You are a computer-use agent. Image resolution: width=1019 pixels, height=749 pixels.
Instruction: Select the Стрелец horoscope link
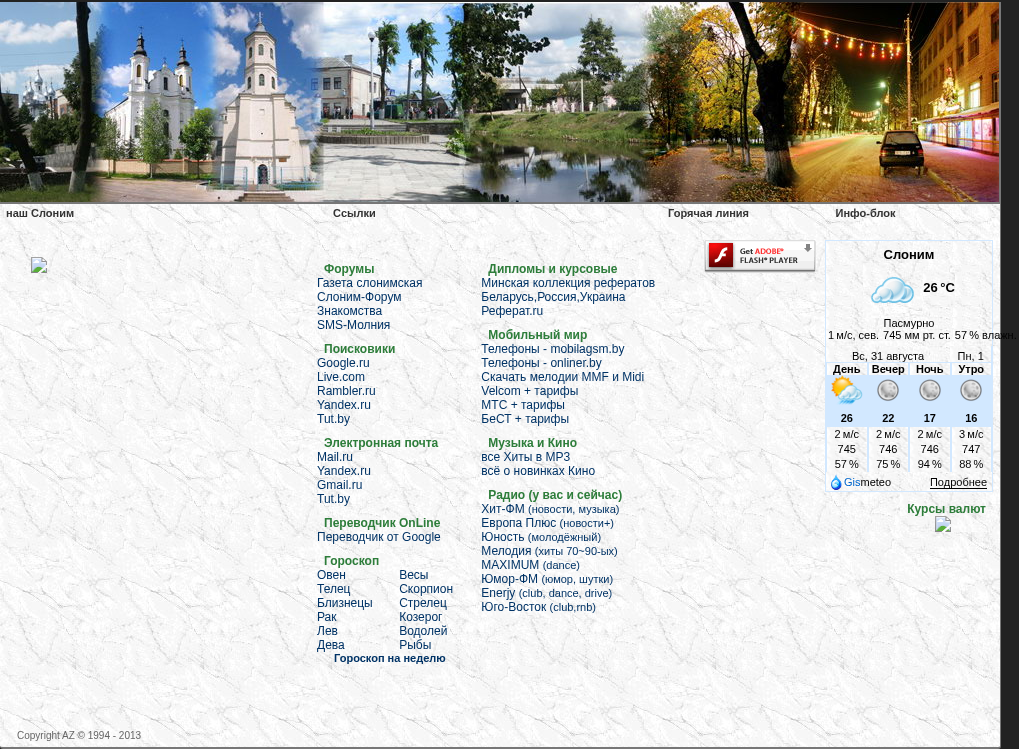click(423, 603)
